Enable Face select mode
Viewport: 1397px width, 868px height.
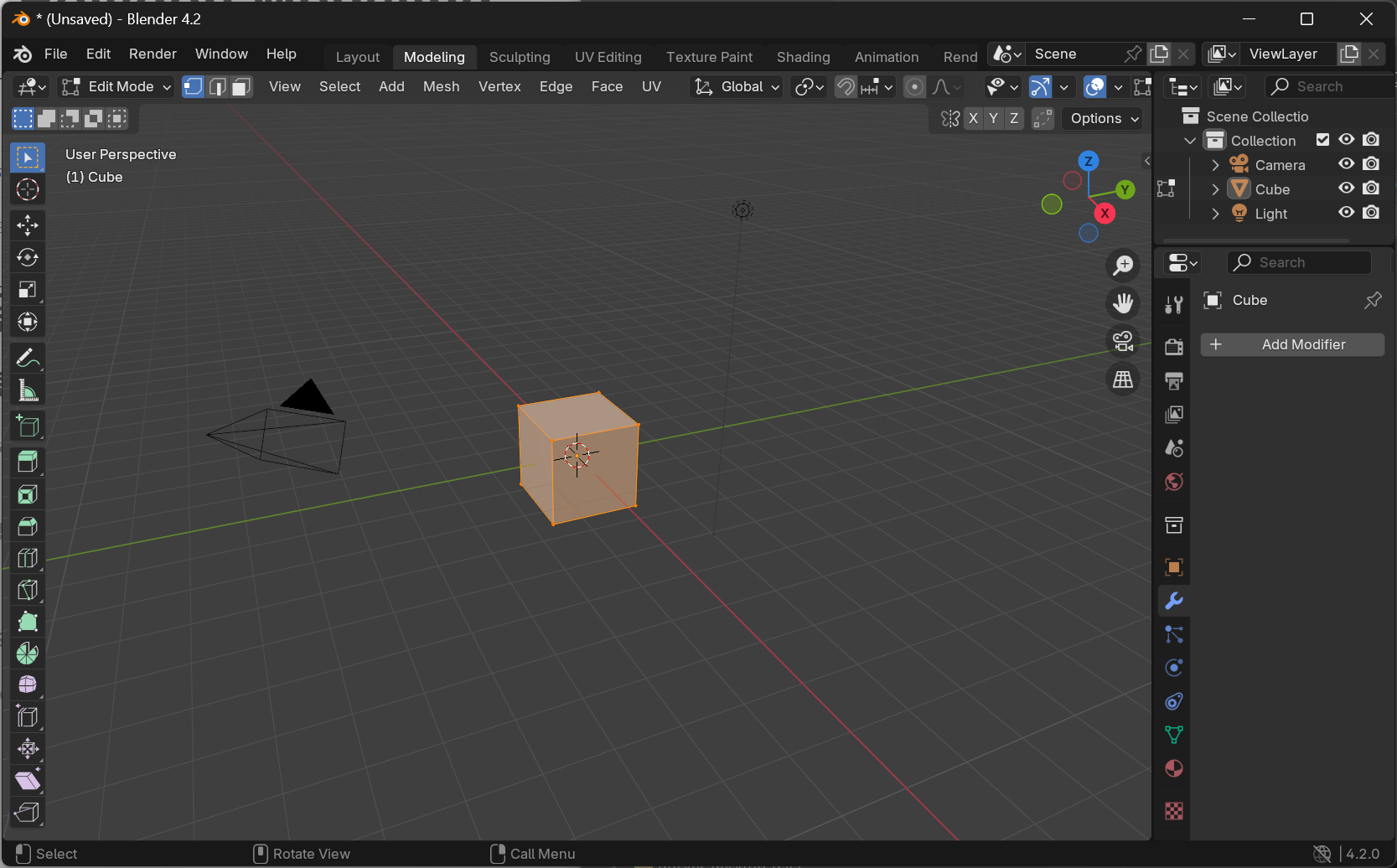point(241,86)
